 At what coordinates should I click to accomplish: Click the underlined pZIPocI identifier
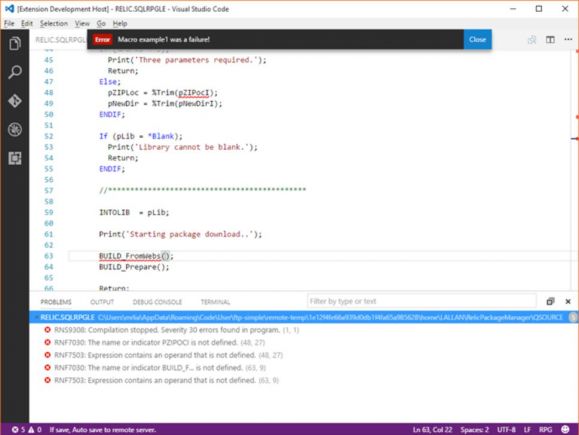tap(194, 92)
